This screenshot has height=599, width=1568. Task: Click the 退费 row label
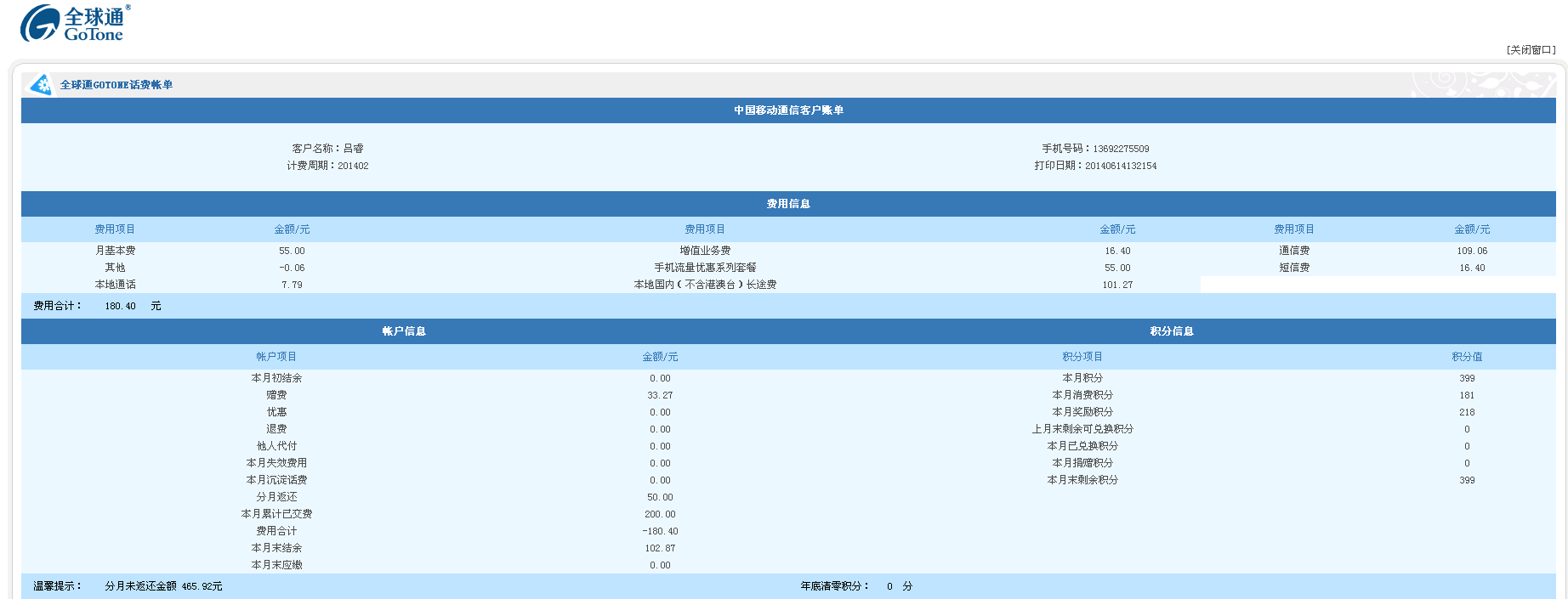coord(276,429)
